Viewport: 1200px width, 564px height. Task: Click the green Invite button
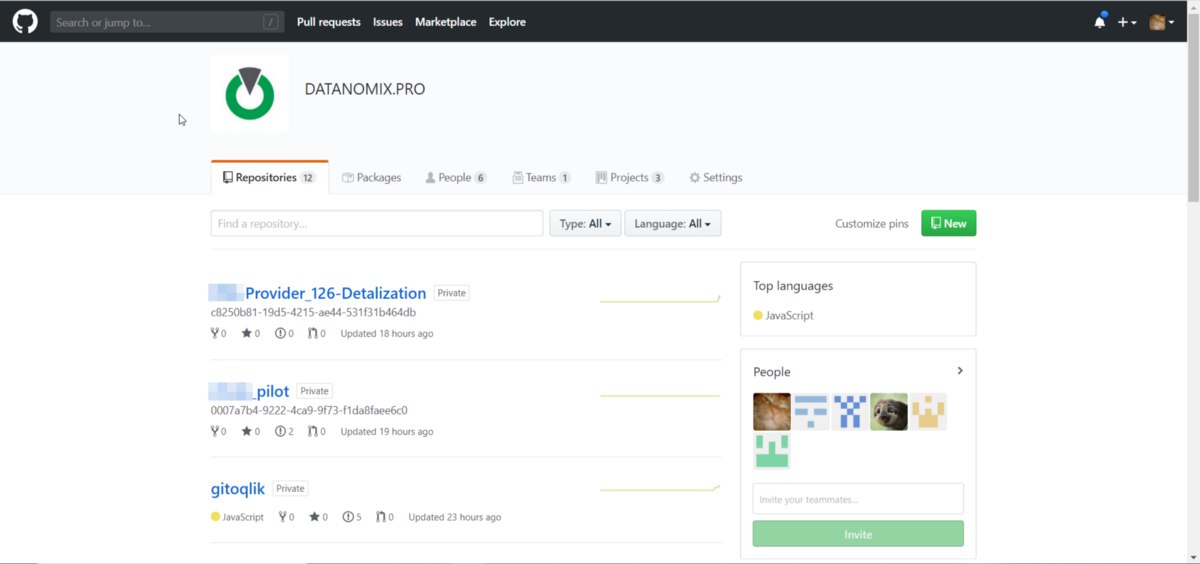(x=858, y=534)
